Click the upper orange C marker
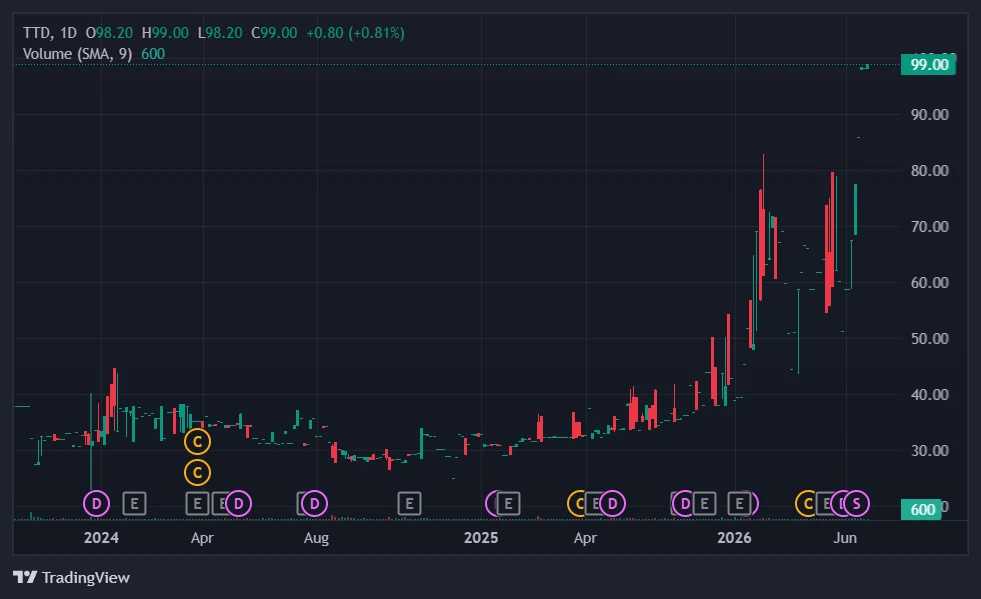Image resolution: width=981 pixels, height=599 pixels. coord(197,442)
